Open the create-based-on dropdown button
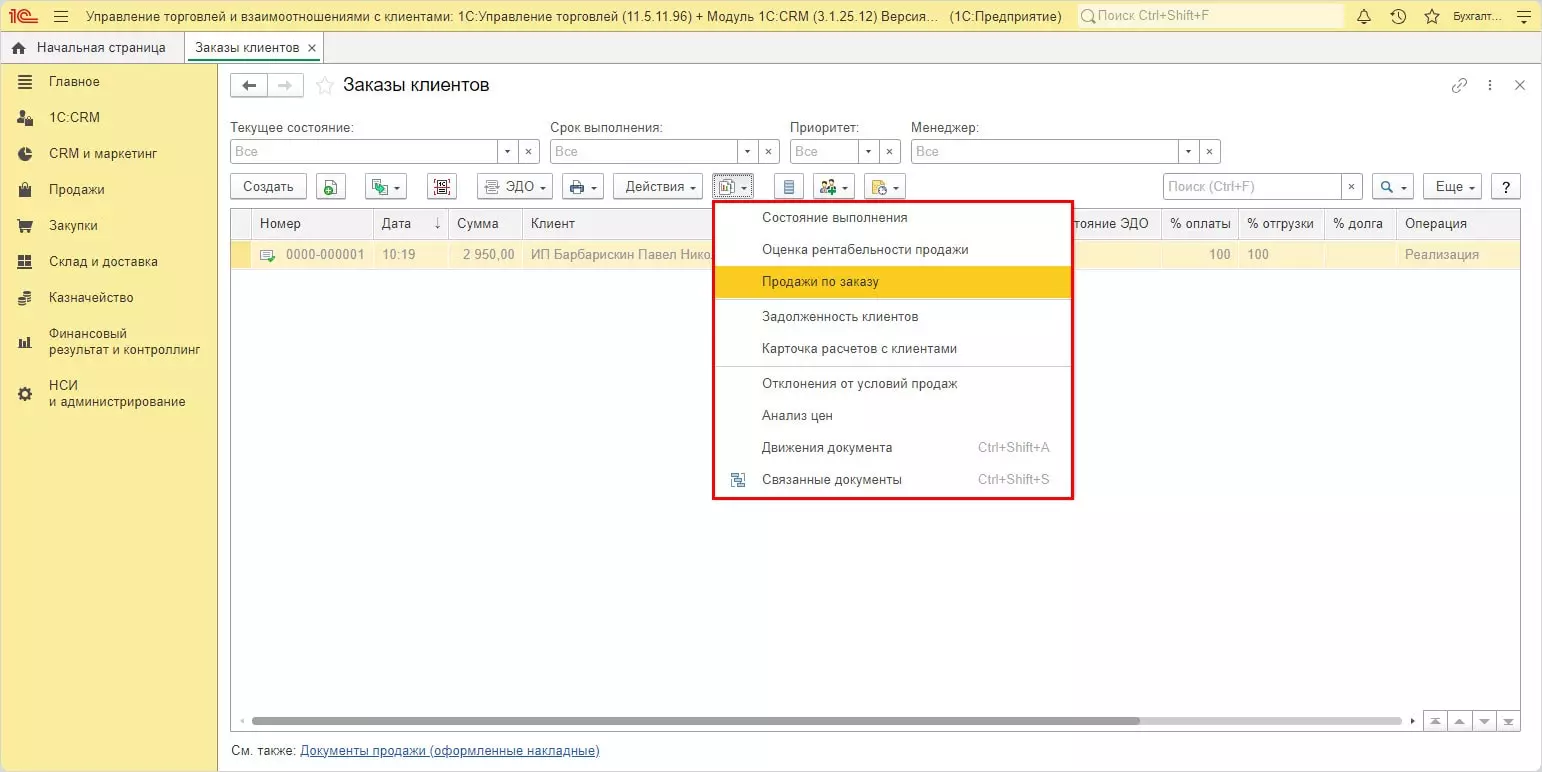 (386, 187)
